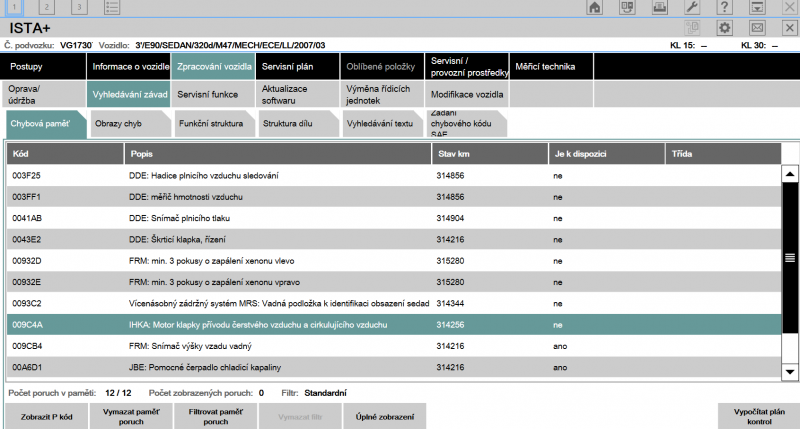The width and height of the screenshot is (800, 429).
Task: Sort table by Stav km column header
Action: point(490,154)
